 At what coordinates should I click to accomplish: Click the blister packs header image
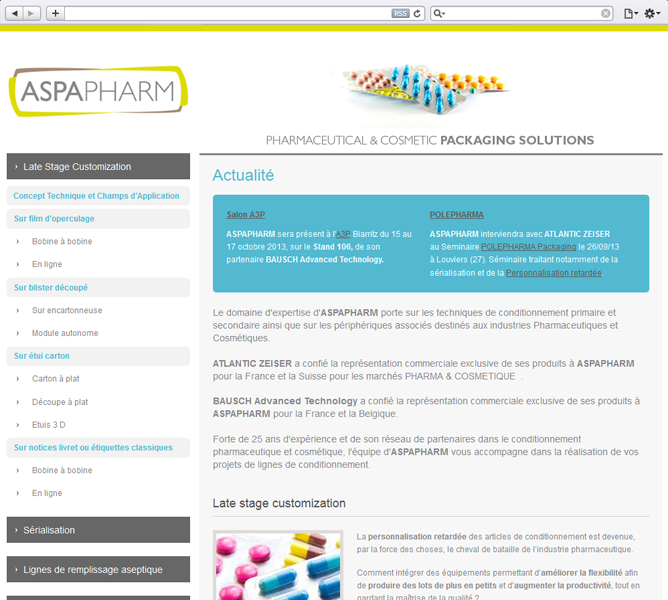(x=425, y=89)
